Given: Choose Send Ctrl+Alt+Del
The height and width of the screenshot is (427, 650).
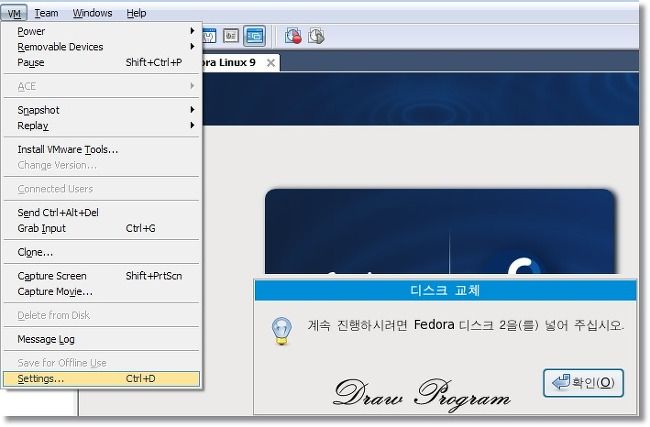Looking at the screenshot, I should (x=102, y=213).
